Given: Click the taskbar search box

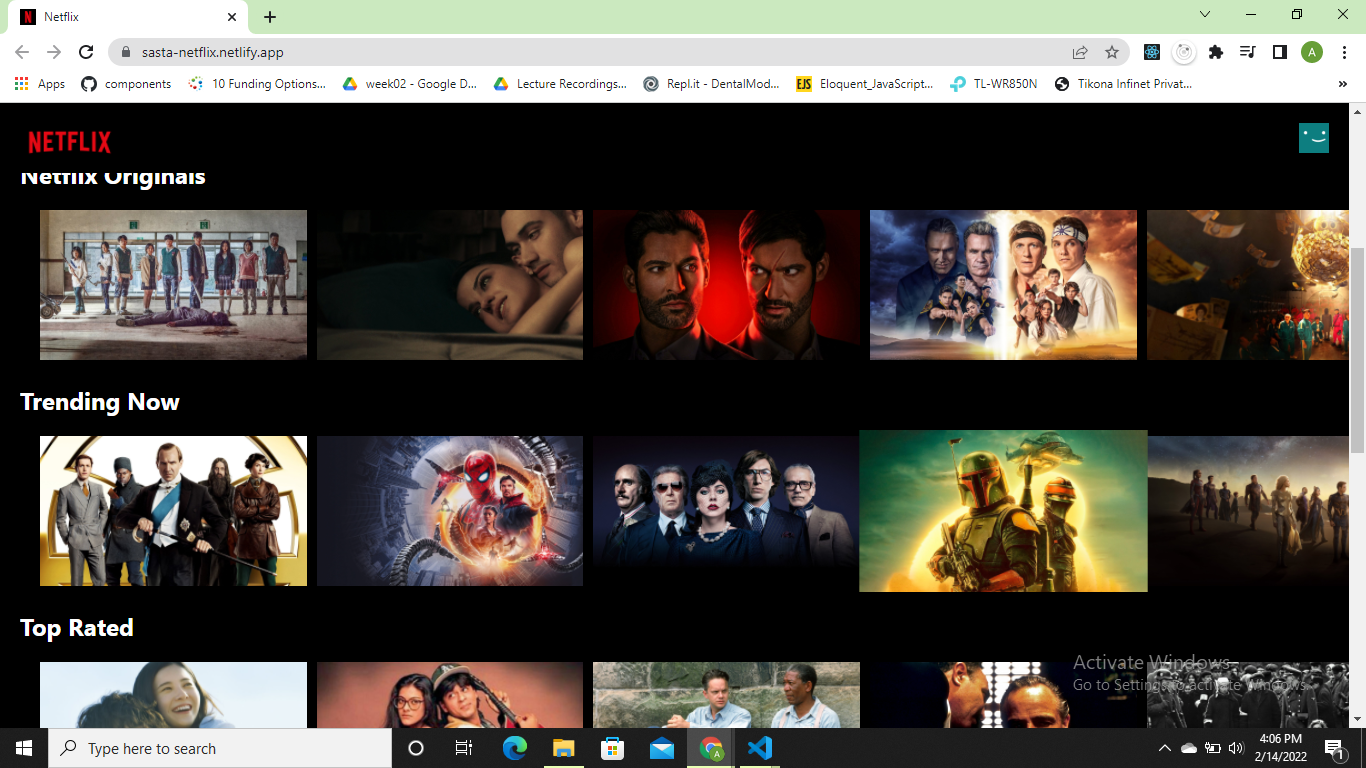Looking at the screenshot, I should (x=220, y=748).
